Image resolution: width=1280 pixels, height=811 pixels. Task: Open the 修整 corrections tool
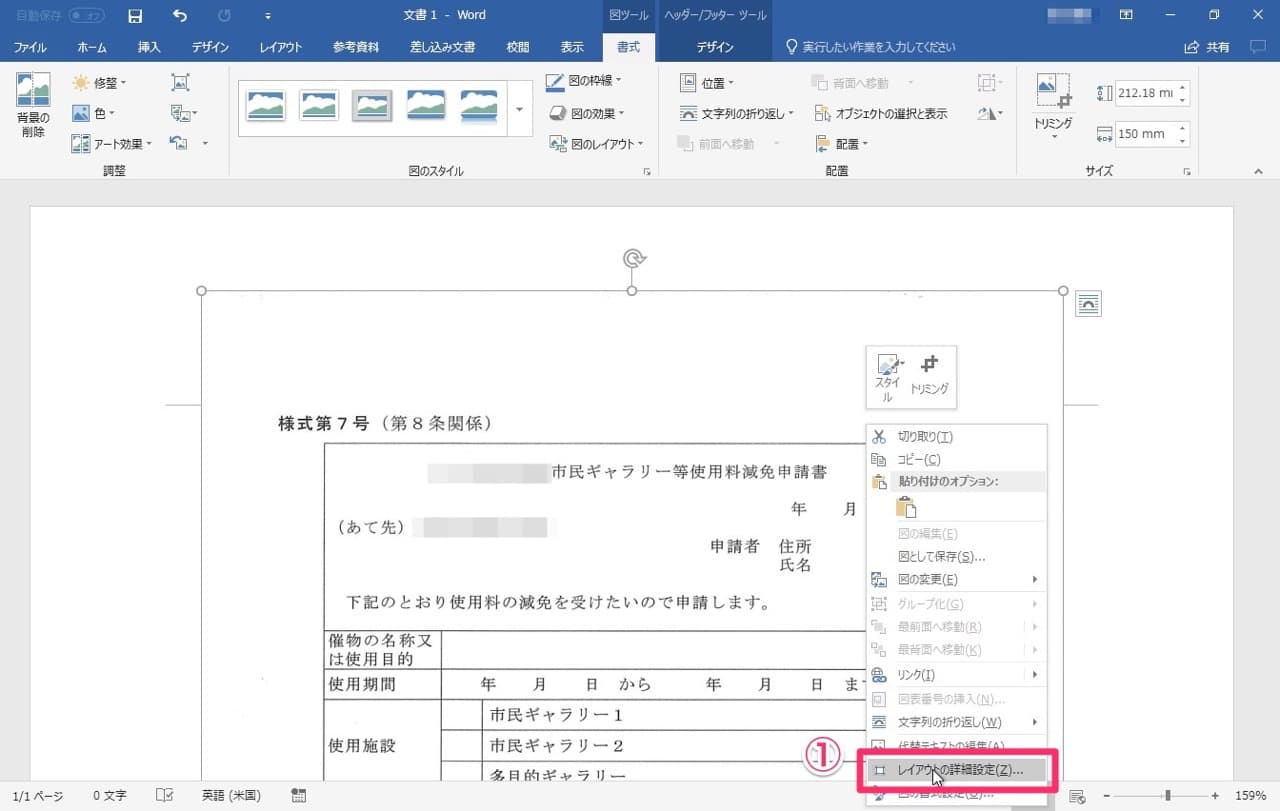[99, 83]
